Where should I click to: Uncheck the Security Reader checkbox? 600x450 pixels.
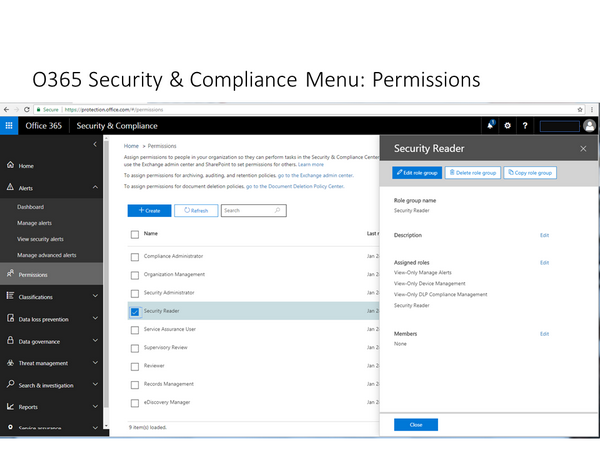coord(135,312)
